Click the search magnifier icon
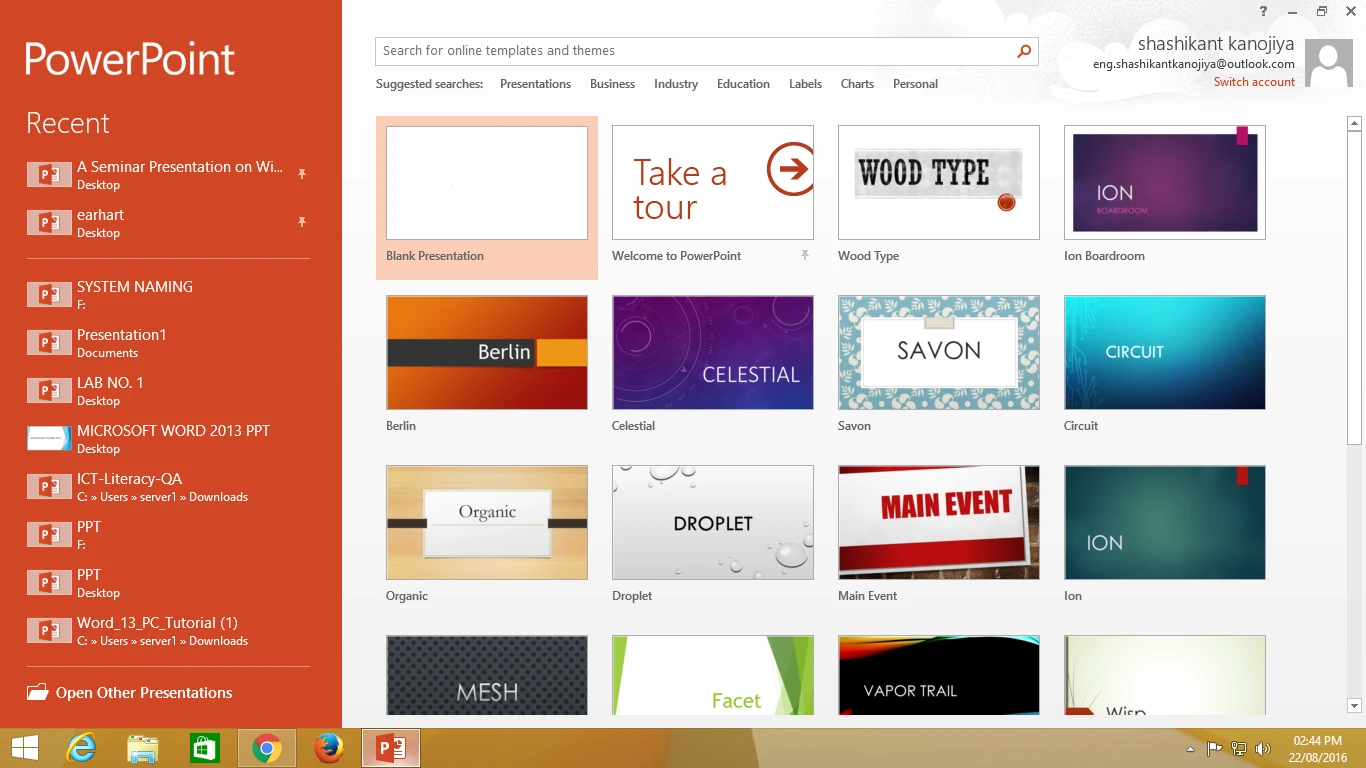The width and height of the screenshot is (1366, 768). tap(1024, 51)
